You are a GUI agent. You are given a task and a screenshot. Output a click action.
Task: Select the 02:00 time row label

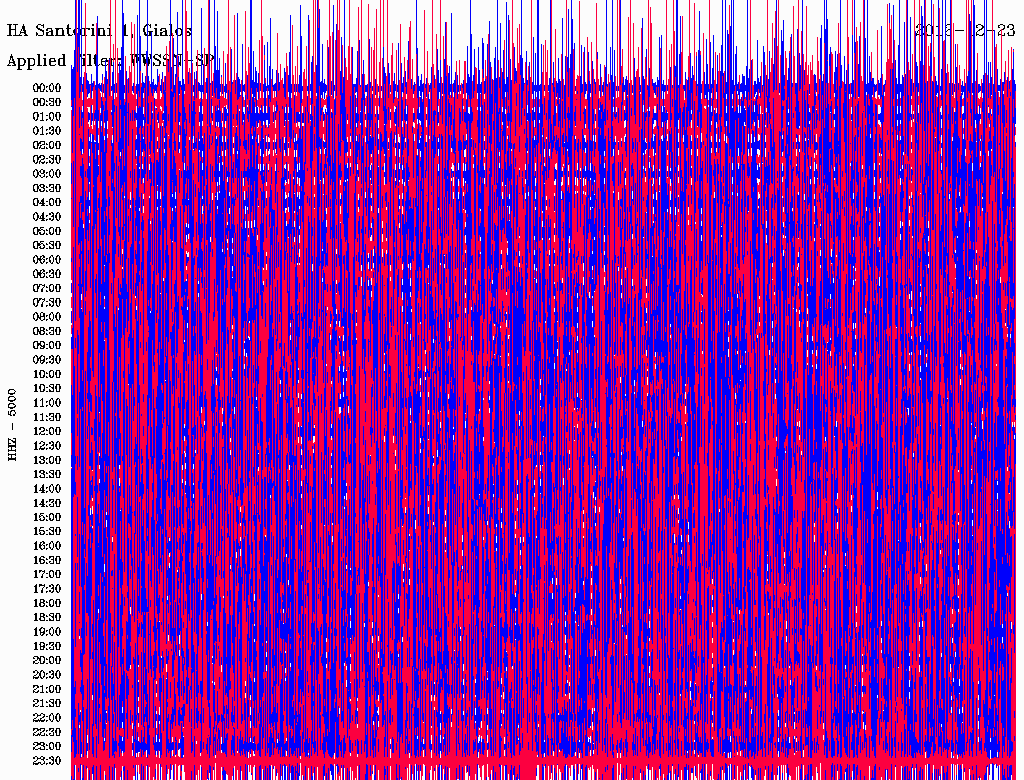point(47,145)
